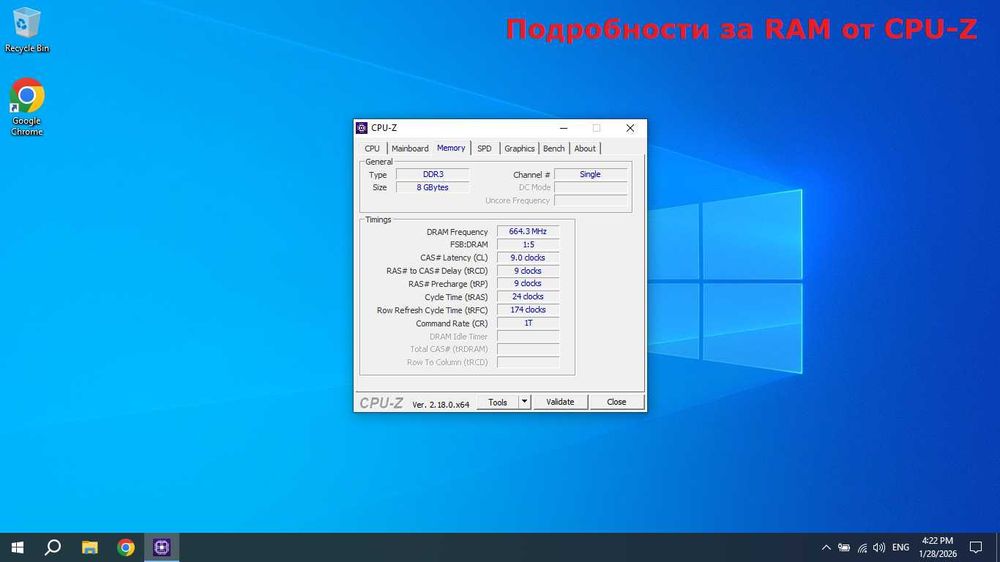Click the empty Row To Column field
Viewport: 1000px width, 562px height.
coord(528,362)
